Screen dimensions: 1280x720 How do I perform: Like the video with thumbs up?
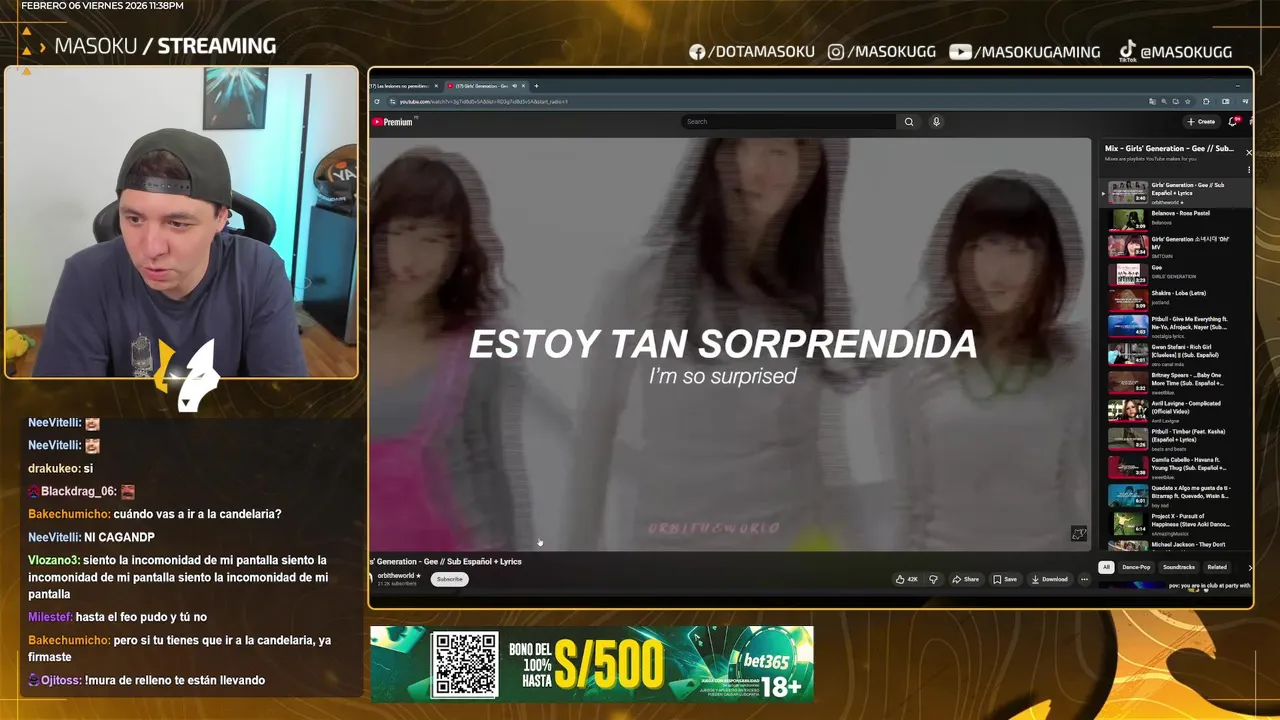point(907,579)
